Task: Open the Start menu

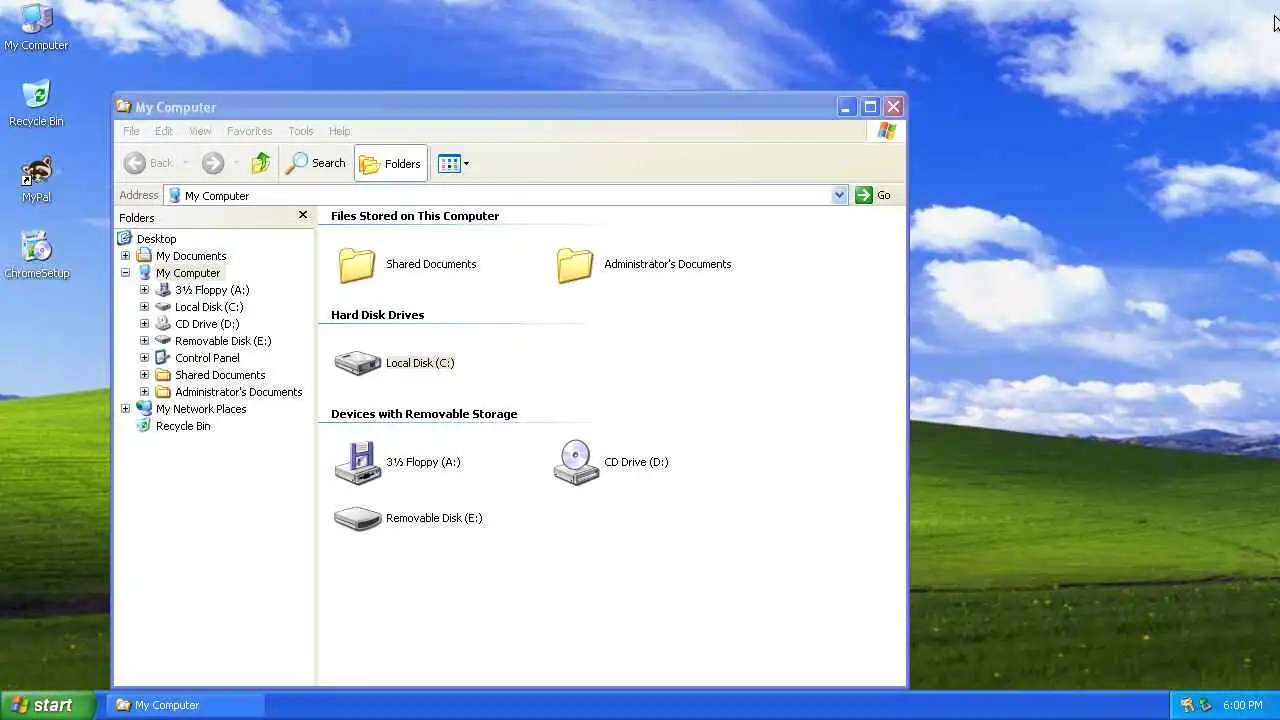Action: click(47, 705)
